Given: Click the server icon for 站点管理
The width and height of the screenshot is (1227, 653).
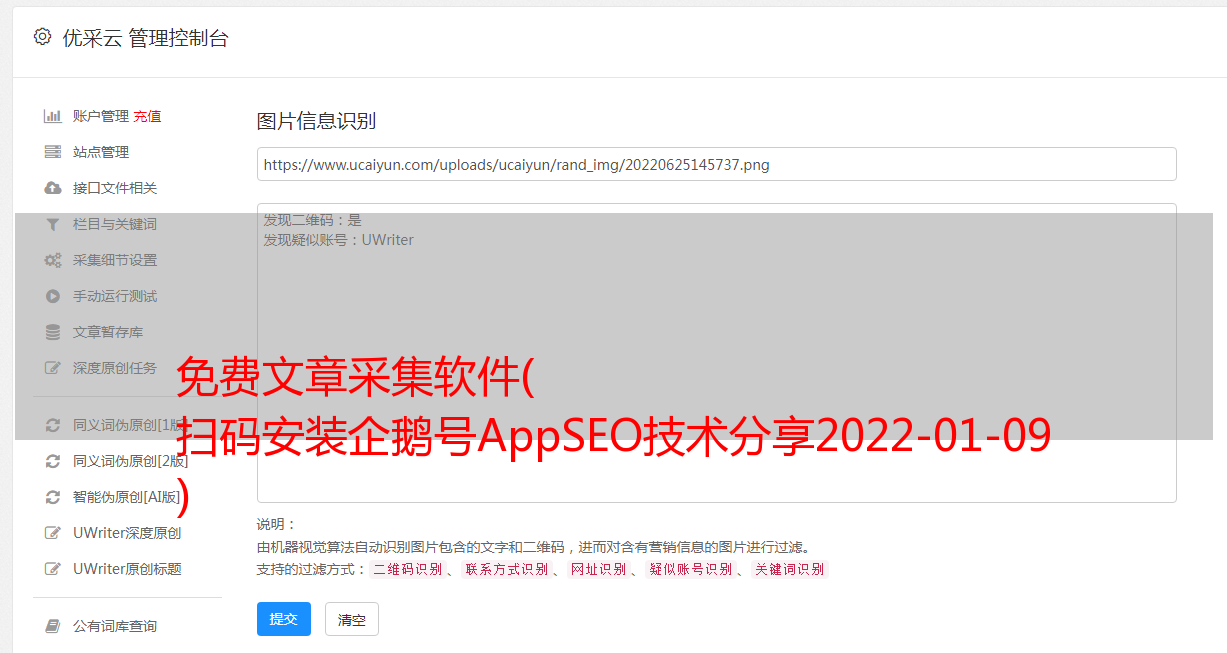Looking at the screenshot, I should [53, 152].
